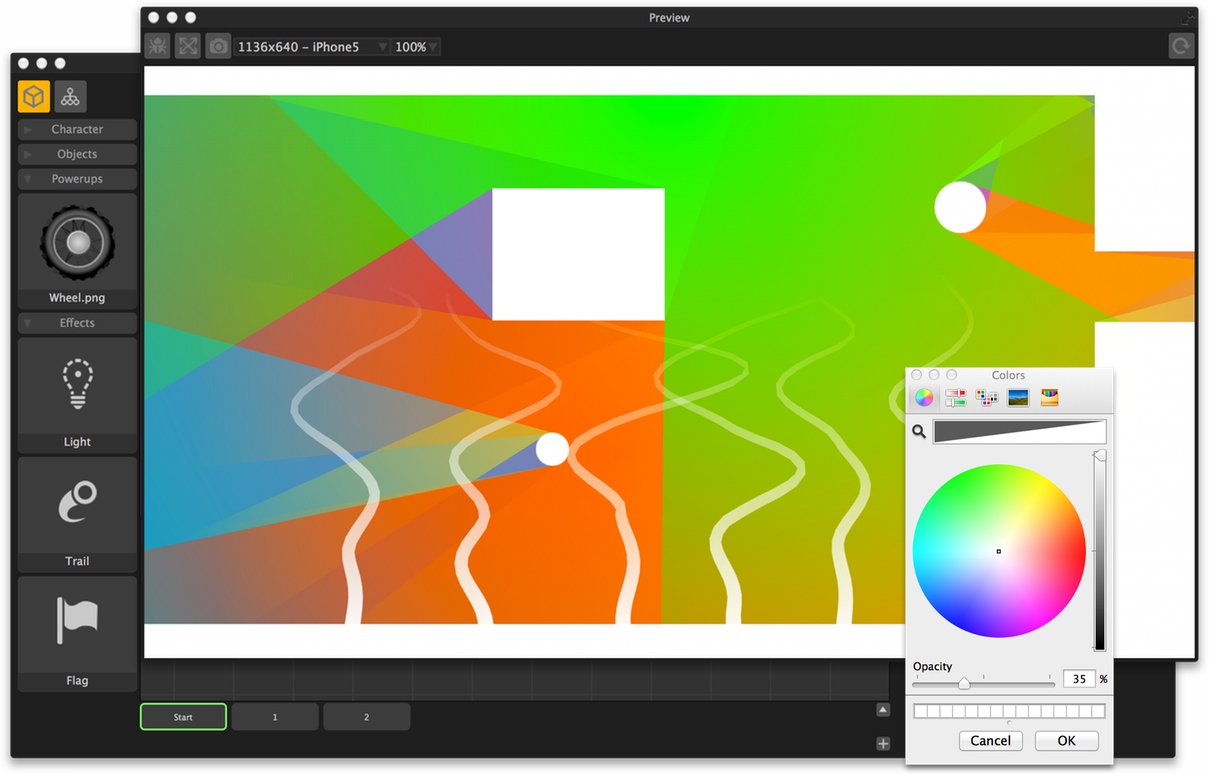The width and height of the screenshot is (1209, 774).
Task: Select the Trail effect item
Action: tap(77, 514)
